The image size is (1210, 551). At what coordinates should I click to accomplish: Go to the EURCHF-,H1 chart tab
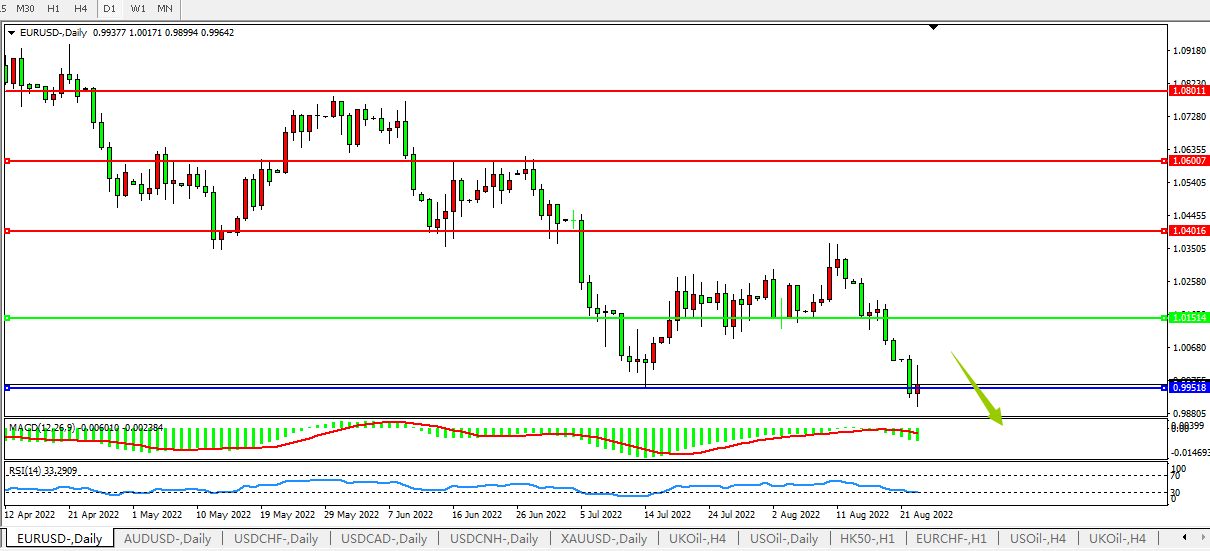click(951, 539)
